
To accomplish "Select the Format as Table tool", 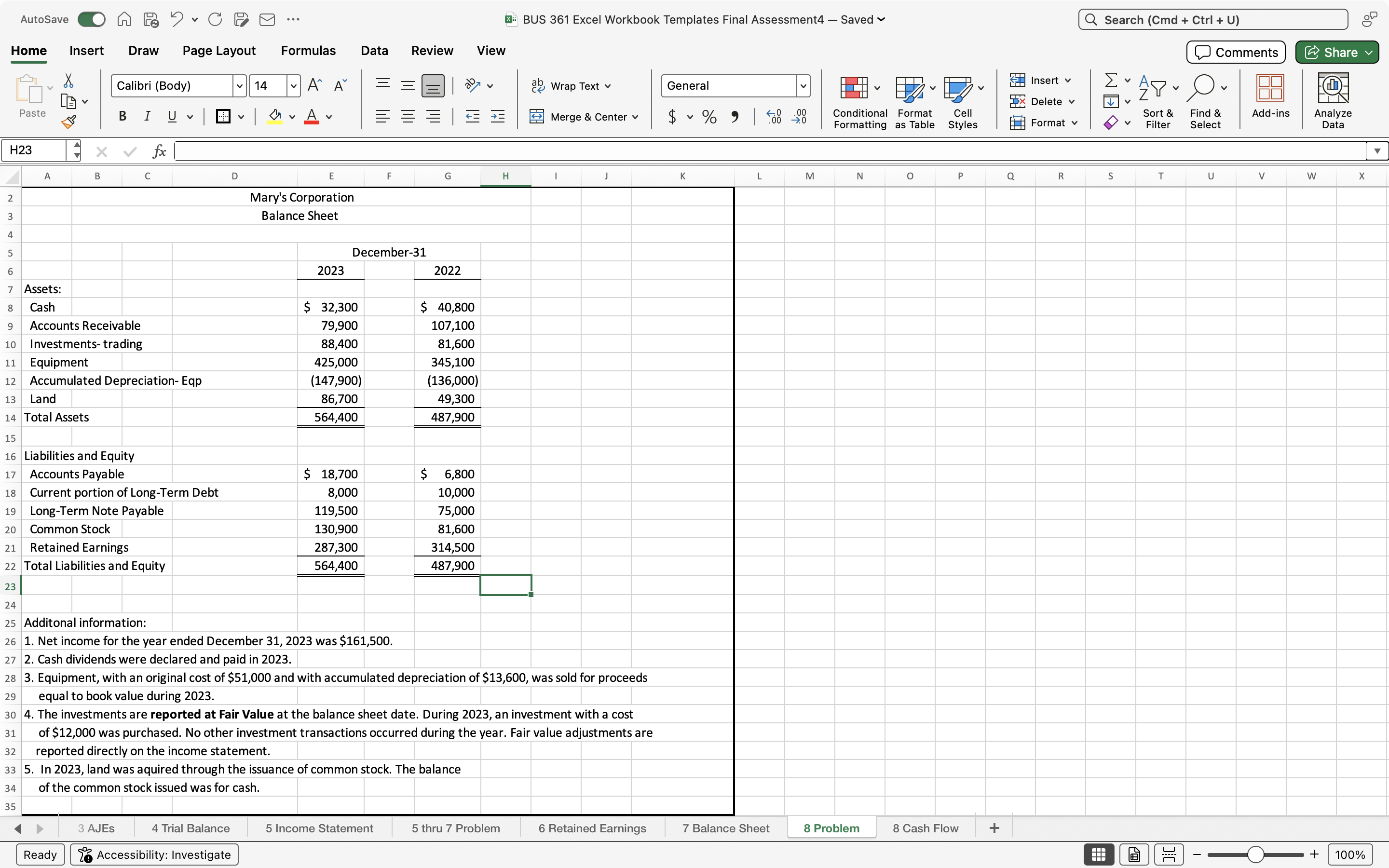I will pos(913,101).
